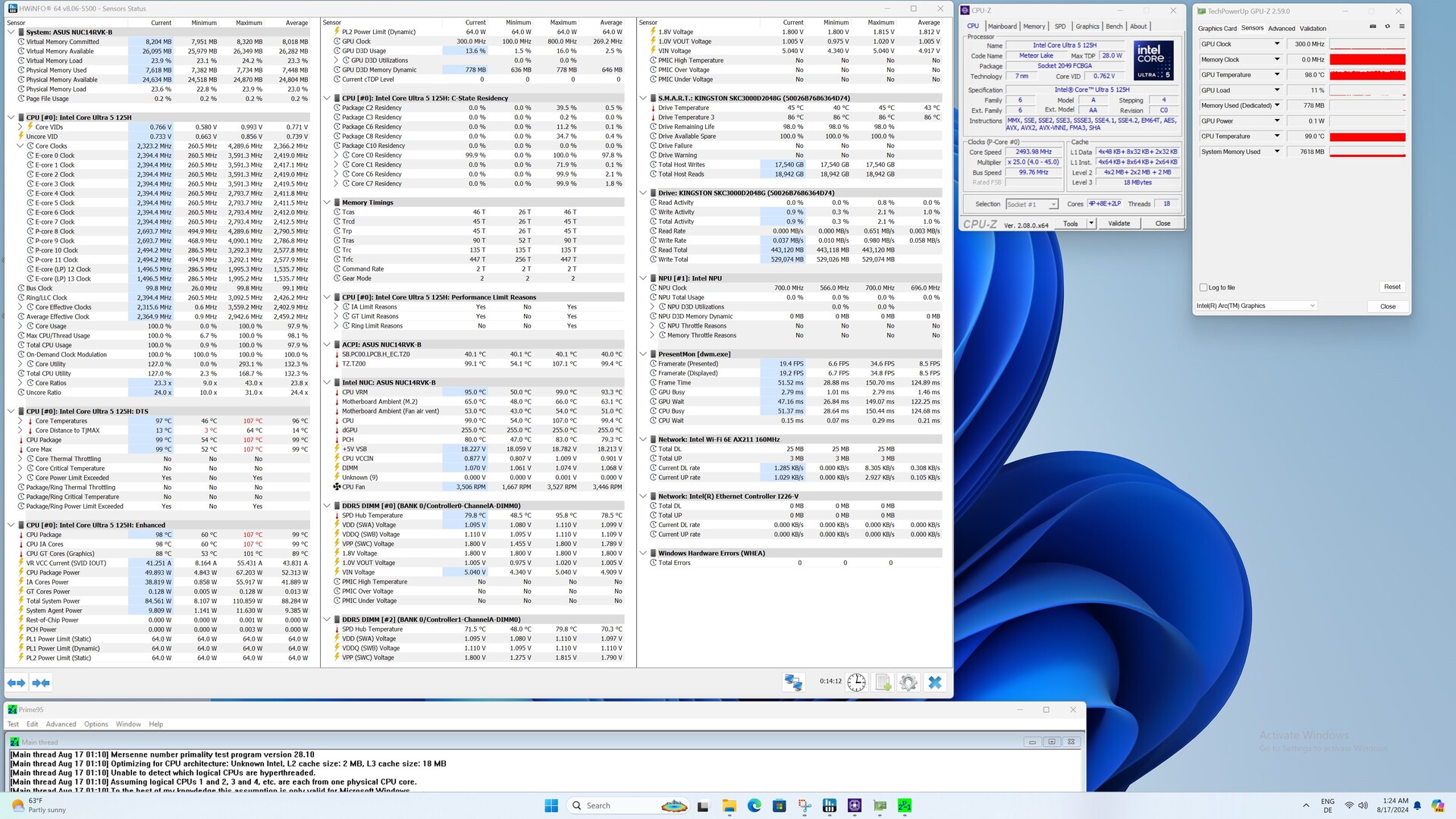This screenshot has height=819, width=1456.
Task: Show hidden tray icons chevron
Action: click(1306, 805)
